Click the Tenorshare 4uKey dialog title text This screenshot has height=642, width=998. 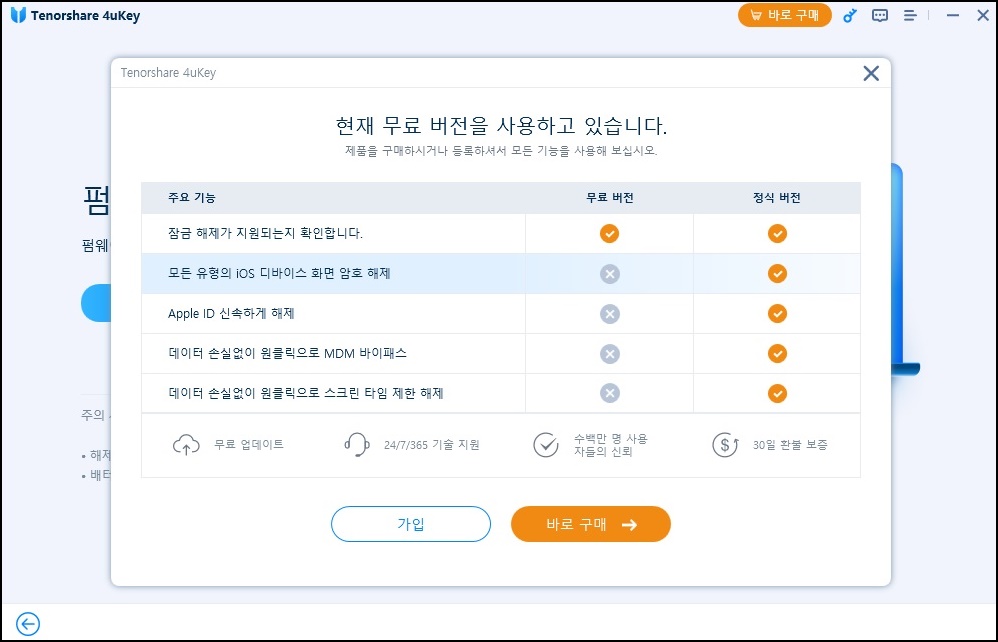click(169, 73)
